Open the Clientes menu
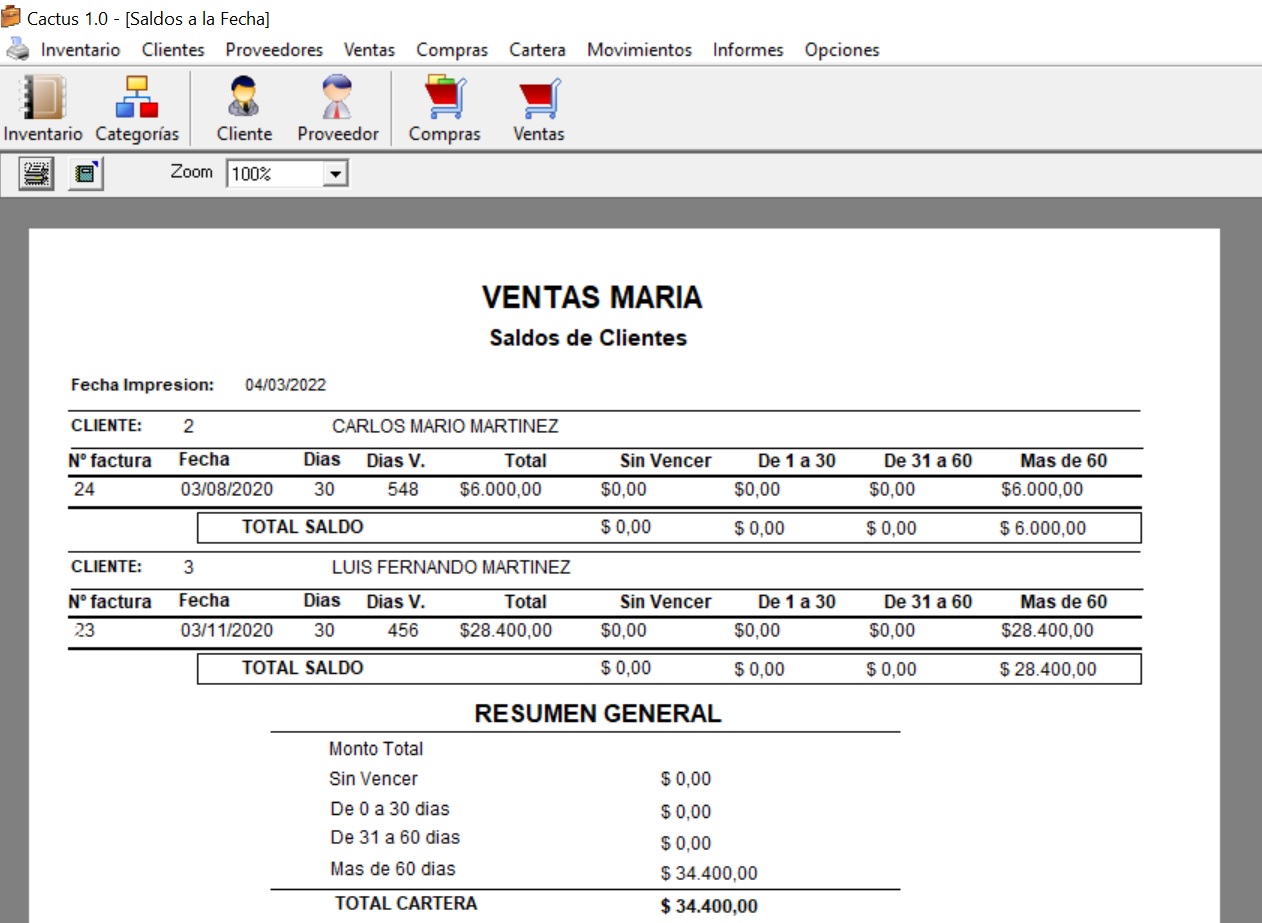This screenshot has height=923, width=1262. [x=173, y=50]
